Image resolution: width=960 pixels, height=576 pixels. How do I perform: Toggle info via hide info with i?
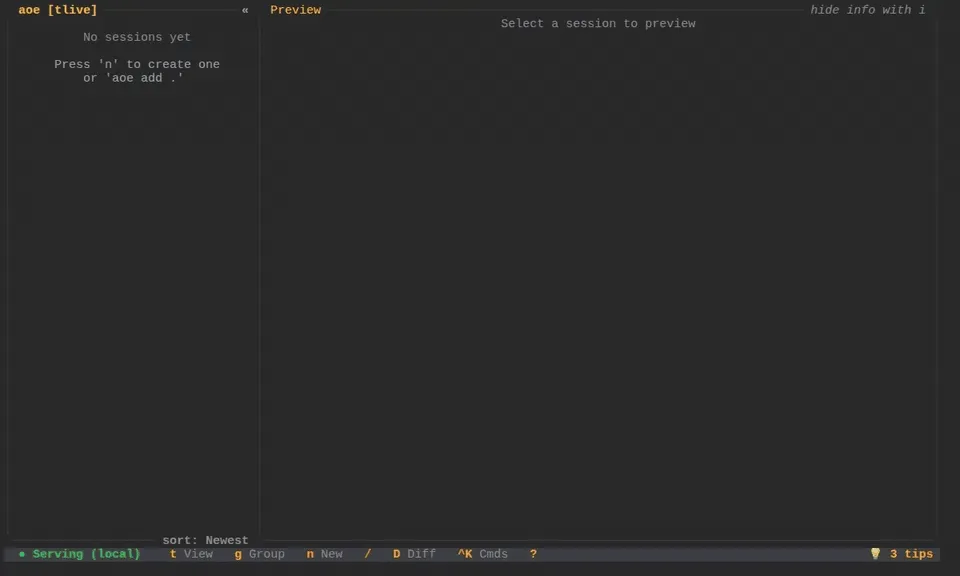coord(868,10)
